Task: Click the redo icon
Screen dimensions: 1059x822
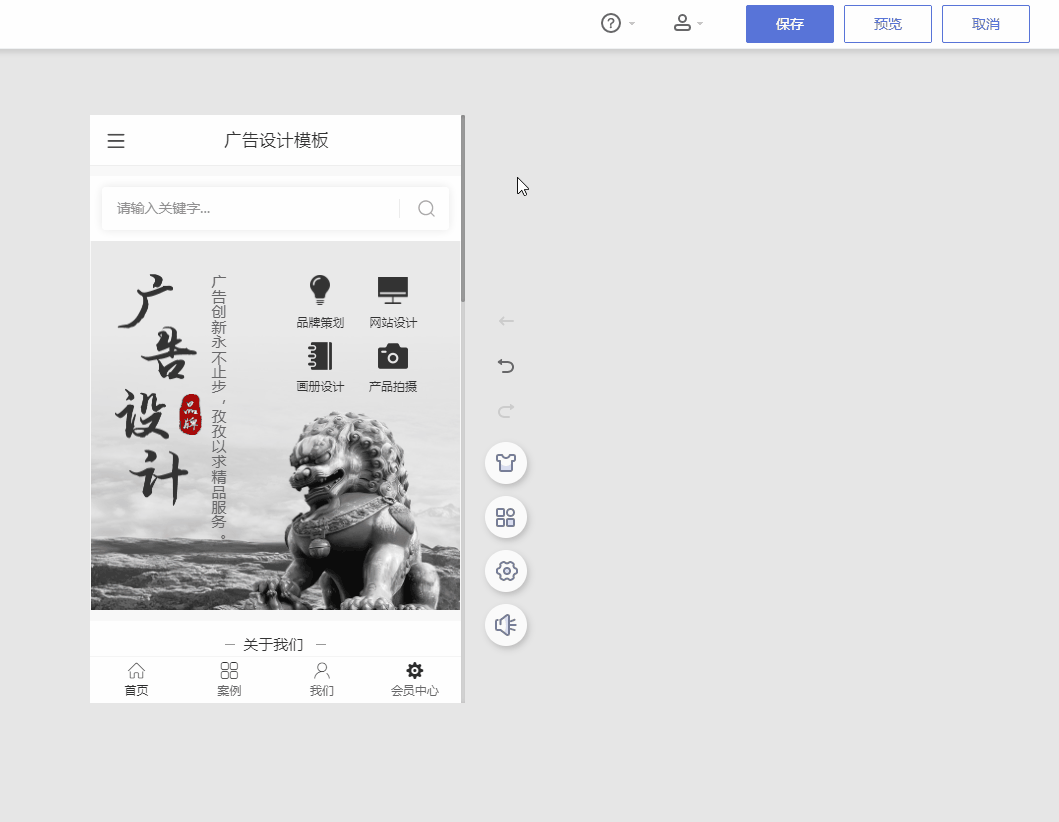Action: tap(506, 411)
